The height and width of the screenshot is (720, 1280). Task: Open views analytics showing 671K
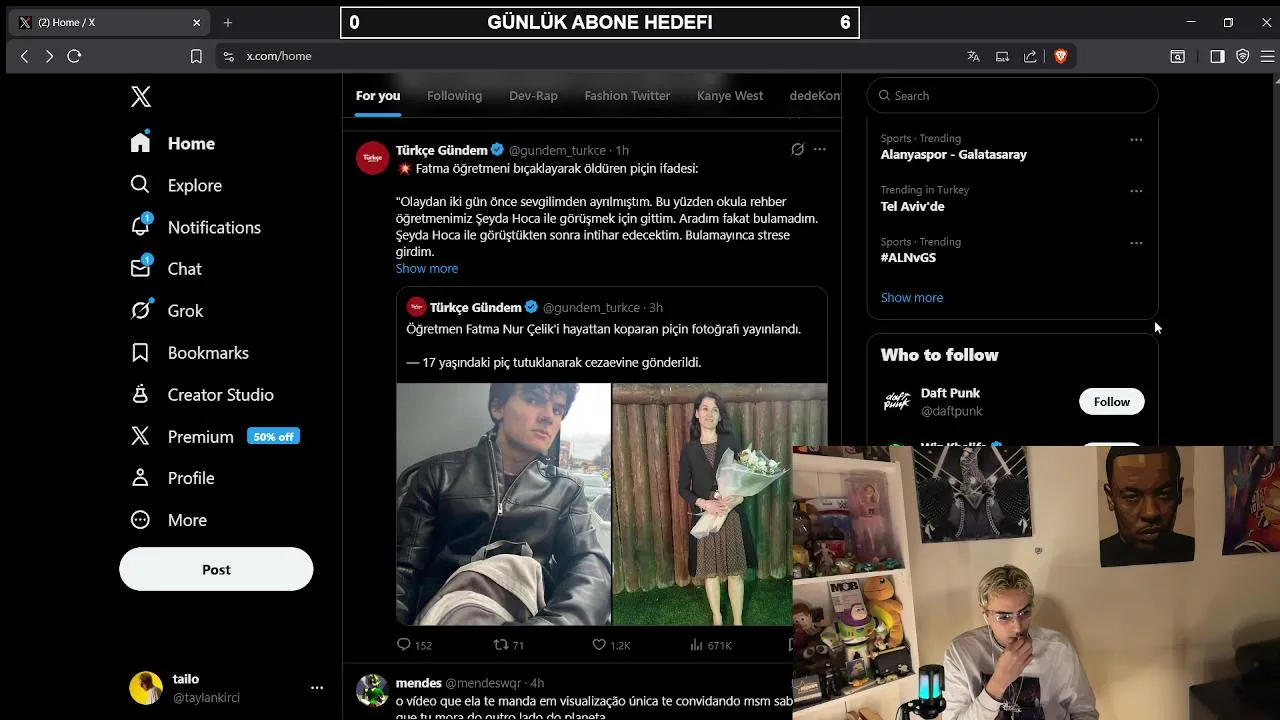click(x=710, y=645)
